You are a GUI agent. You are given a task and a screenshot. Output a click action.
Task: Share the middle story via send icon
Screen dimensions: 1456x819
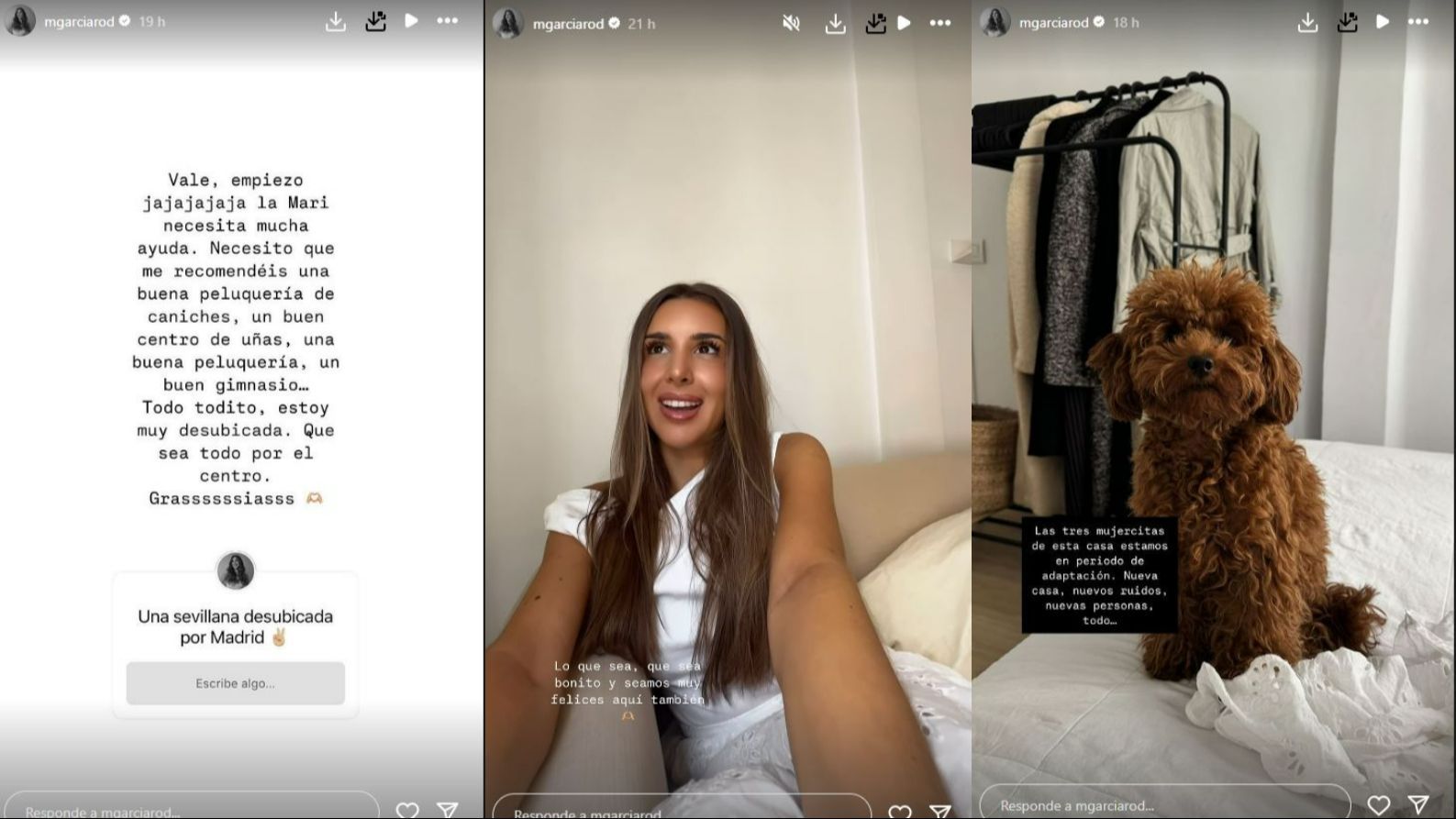tap(940, 812)
